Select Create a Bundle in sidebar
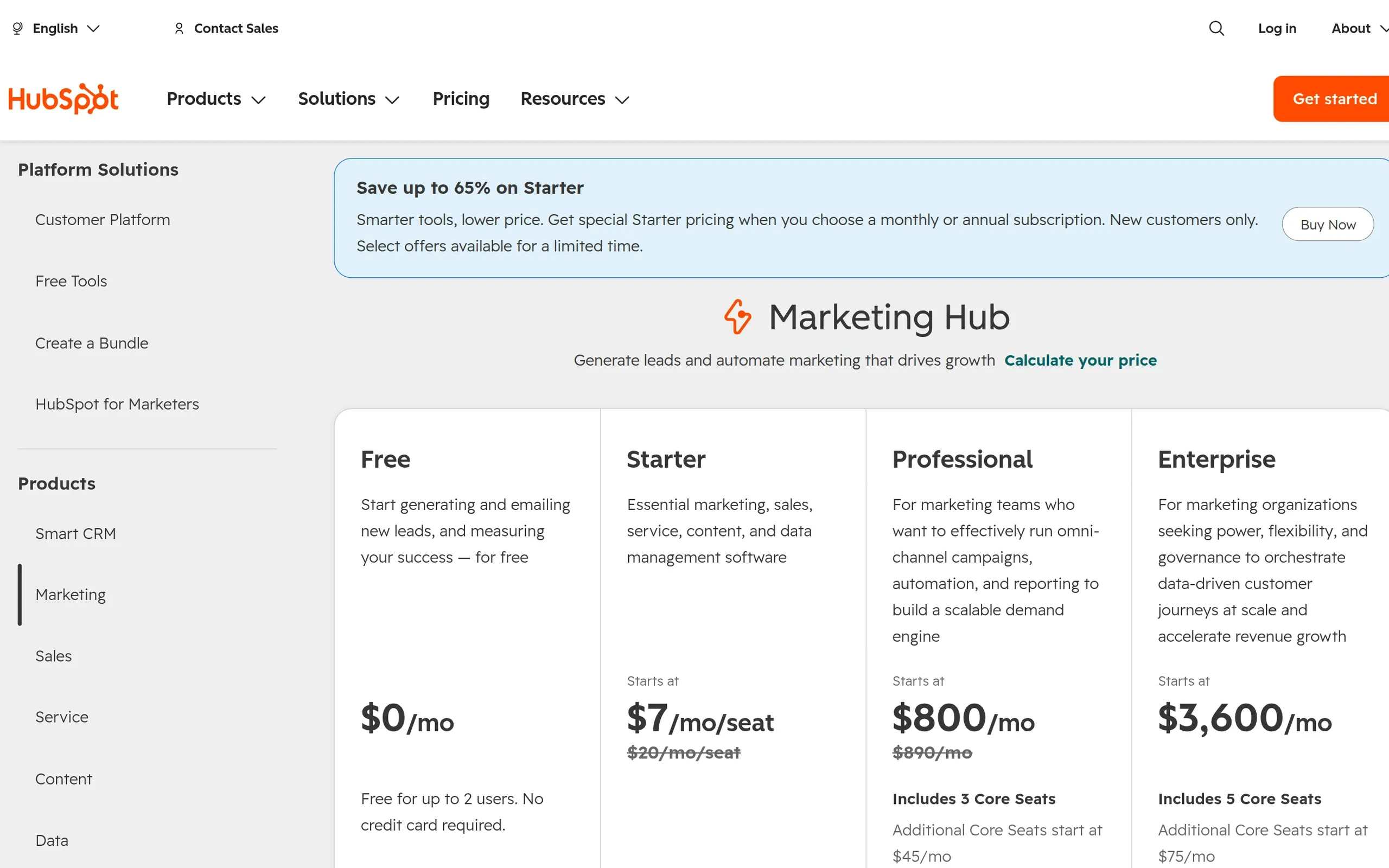 coord(92,343)
